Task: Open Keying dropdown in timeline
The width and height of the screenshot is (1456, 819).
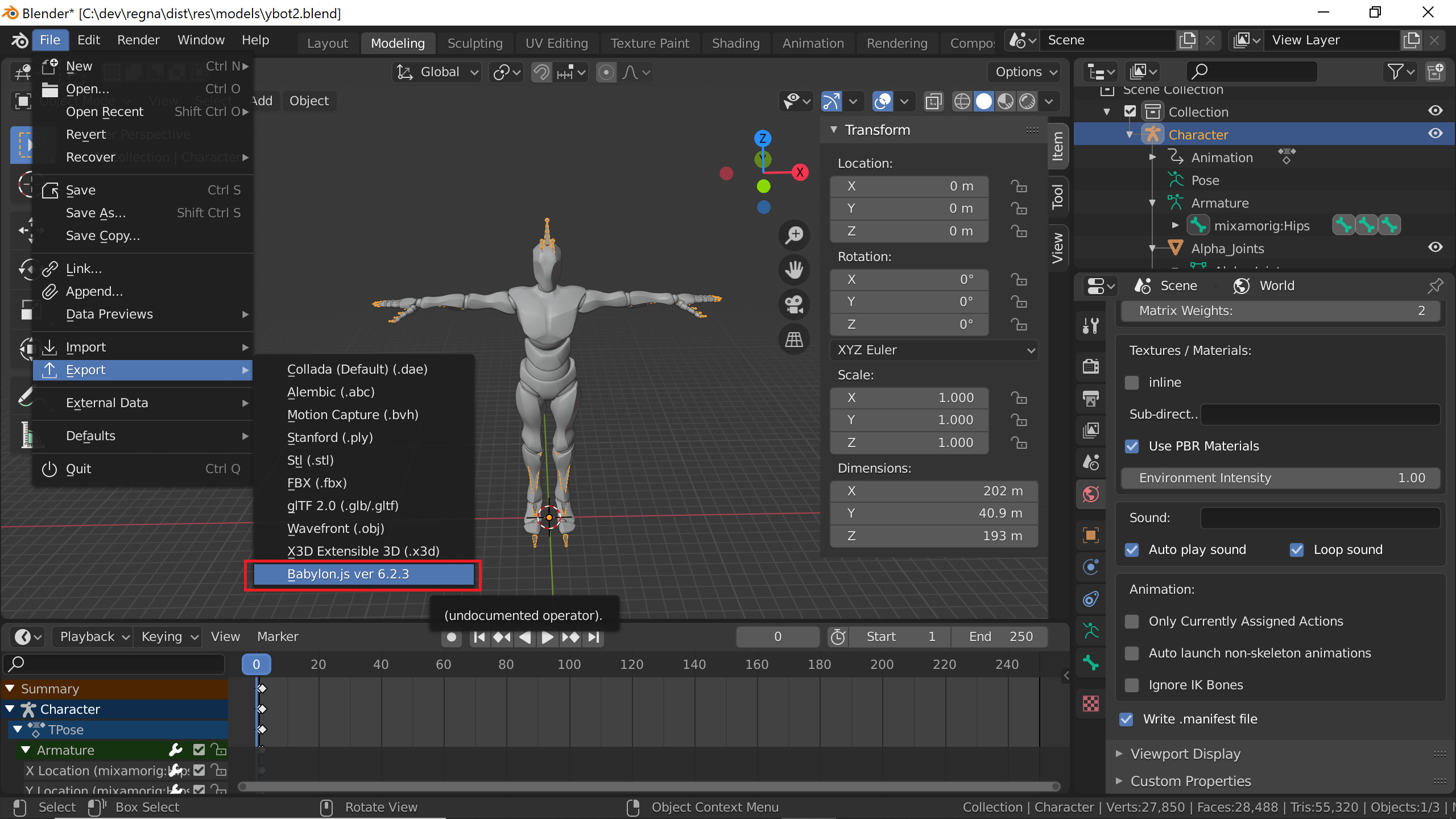Action: pos(168,636)
